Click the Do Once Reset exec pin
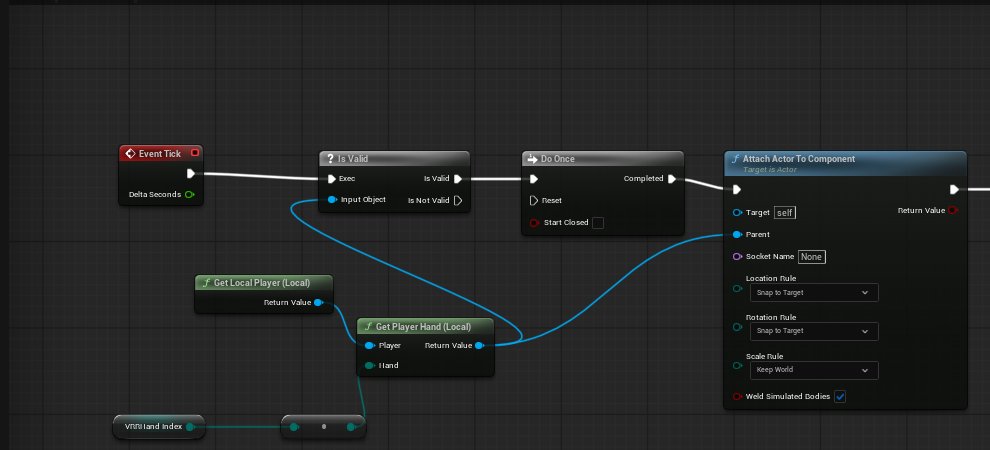This screenshot has height=450, width=990. [534, 200]
